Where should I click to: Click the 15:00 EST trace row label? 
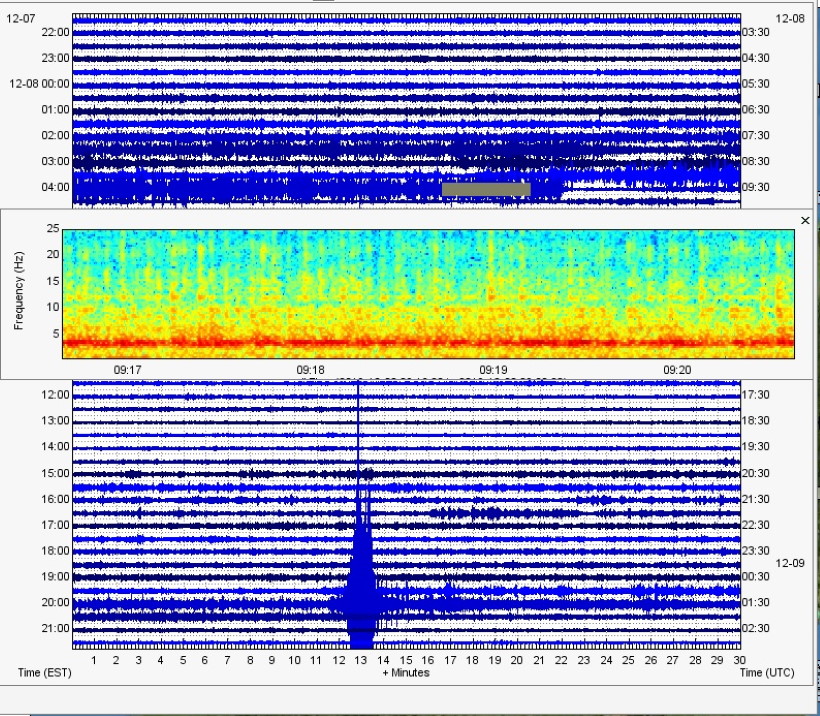point(55,473)
